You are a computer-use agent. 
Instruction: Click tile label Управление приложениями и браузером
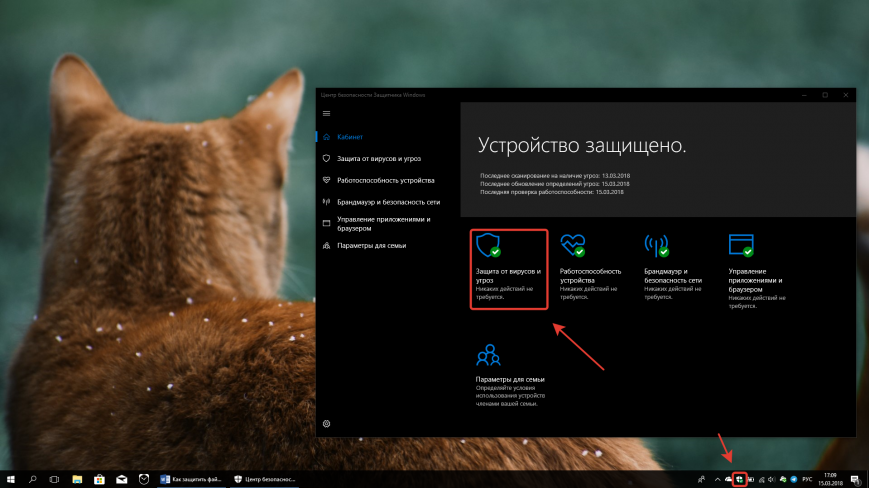click(x=755, y=280)
